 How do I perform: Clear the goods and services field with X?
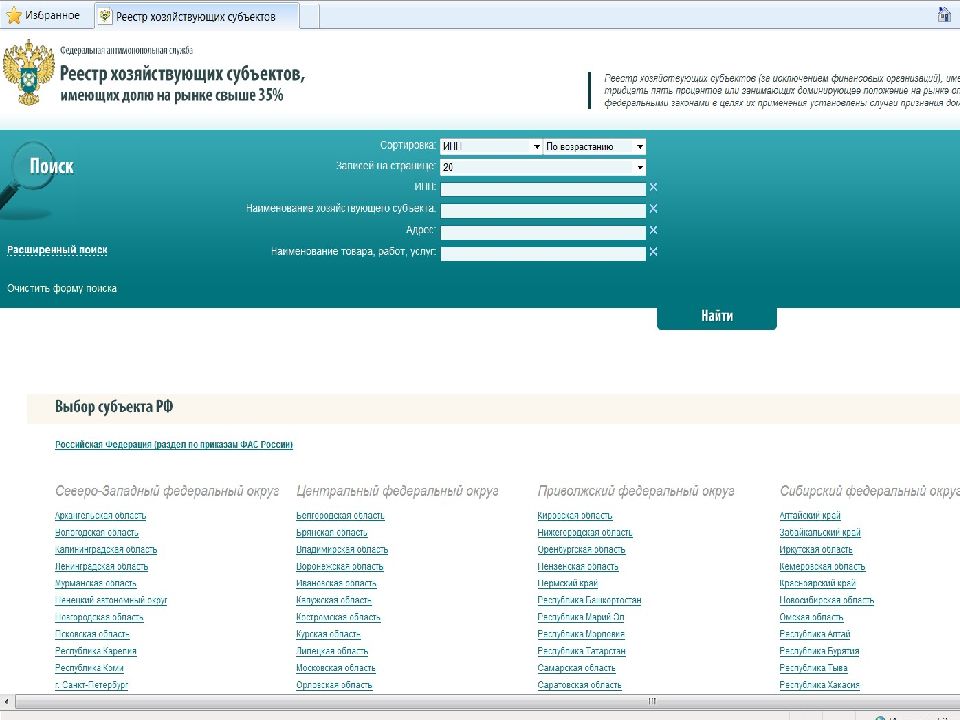[653, 252]
